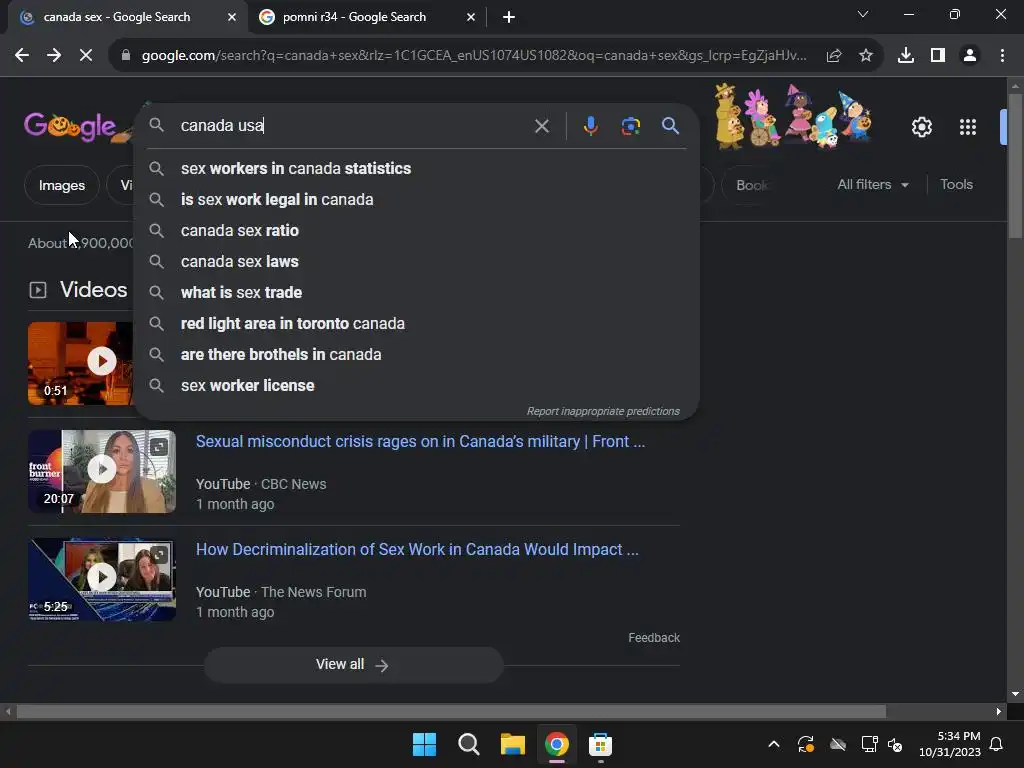
Task: Click the horizontal page scrollbar
Action: point(451,712)
